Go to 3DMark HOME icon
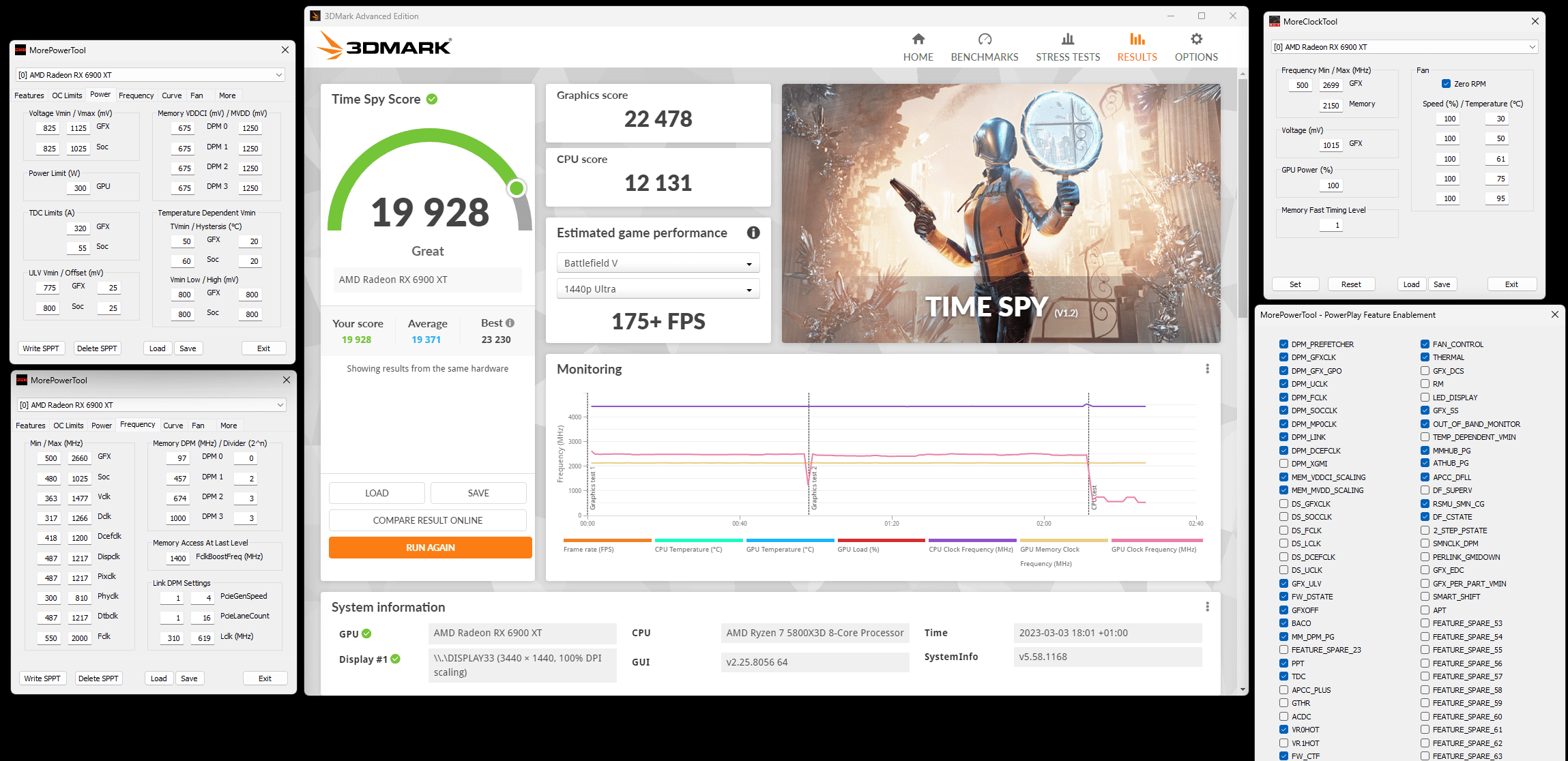The height and width of the screenshot is (761, 1568). click(918, 39)
